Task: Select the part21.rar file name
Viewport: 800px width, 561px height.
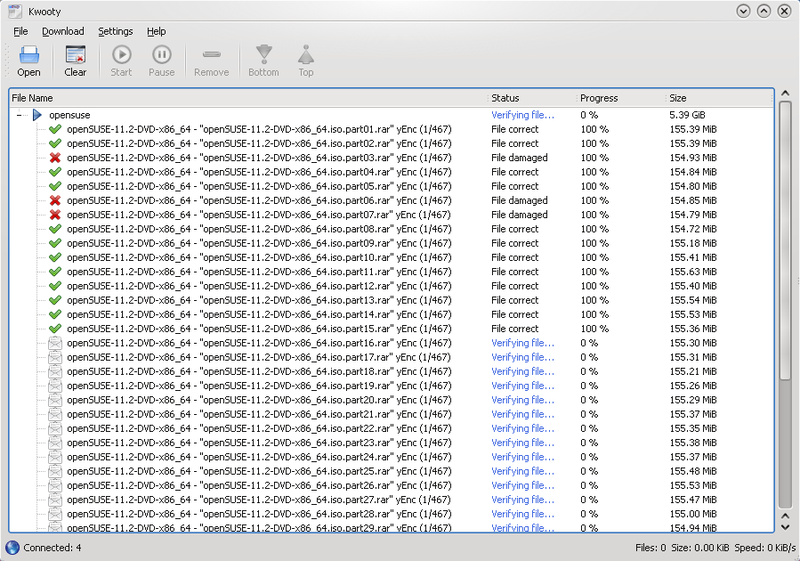Action: pos(259,415)
